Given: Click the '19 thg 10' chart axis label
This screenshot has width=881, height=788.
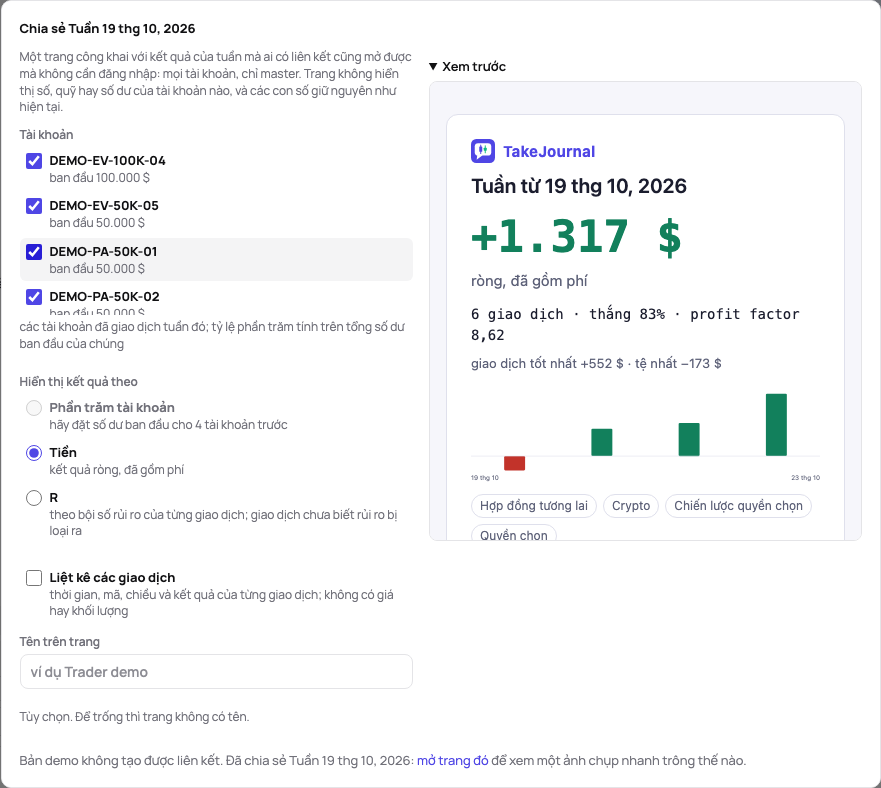Looking at the screenshot, I should [x=484, y=478].
